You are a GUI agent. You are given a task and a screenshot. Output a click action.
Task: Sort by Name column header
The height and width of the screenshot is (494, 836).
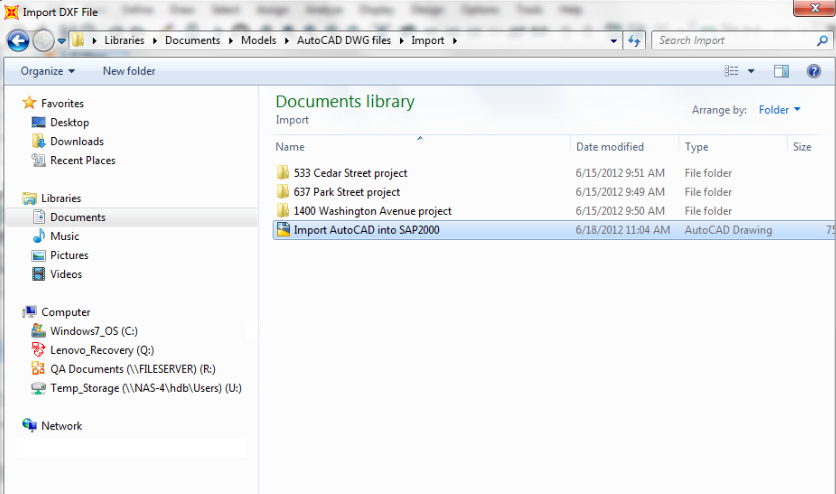tap(290, 147)
